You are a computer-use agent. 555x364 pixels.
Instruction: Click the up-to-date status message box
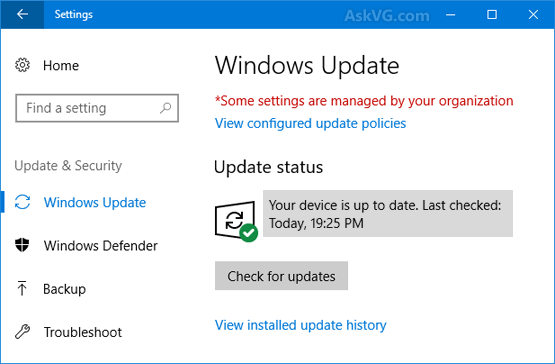[388, 214]
